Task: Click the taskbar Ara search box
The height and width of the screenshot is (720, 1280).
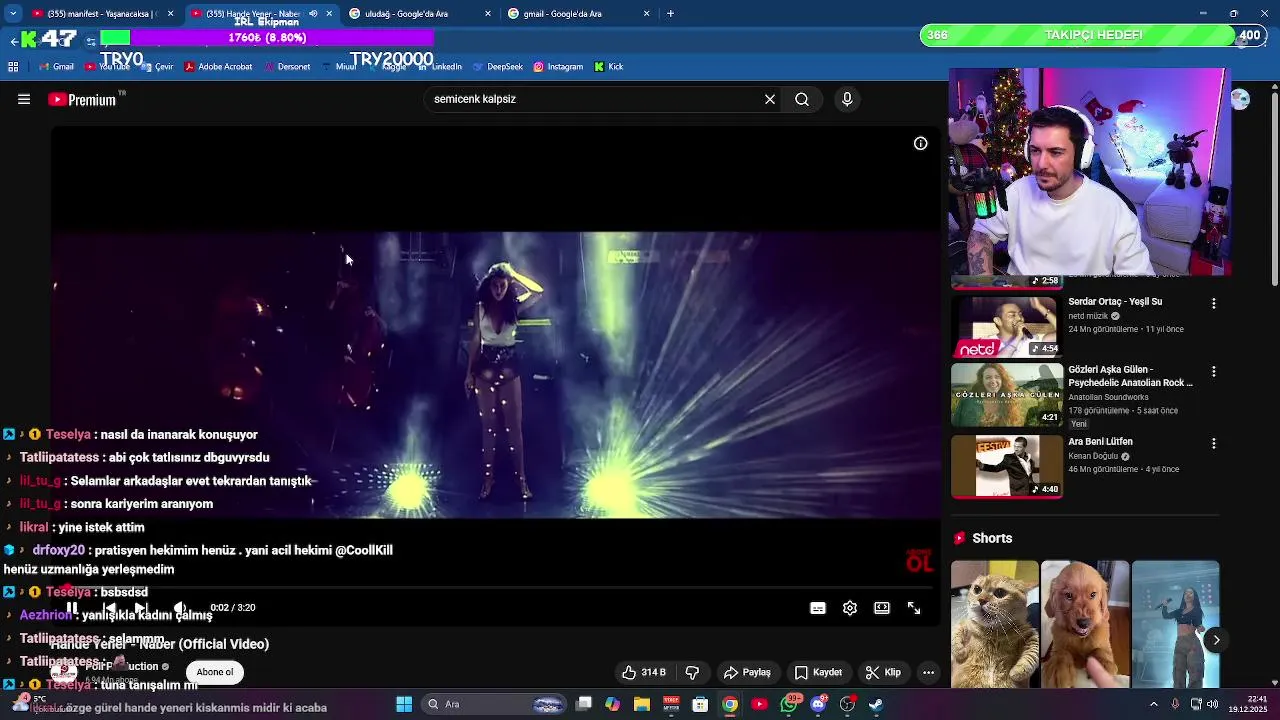Action: (x=495, y=704)
